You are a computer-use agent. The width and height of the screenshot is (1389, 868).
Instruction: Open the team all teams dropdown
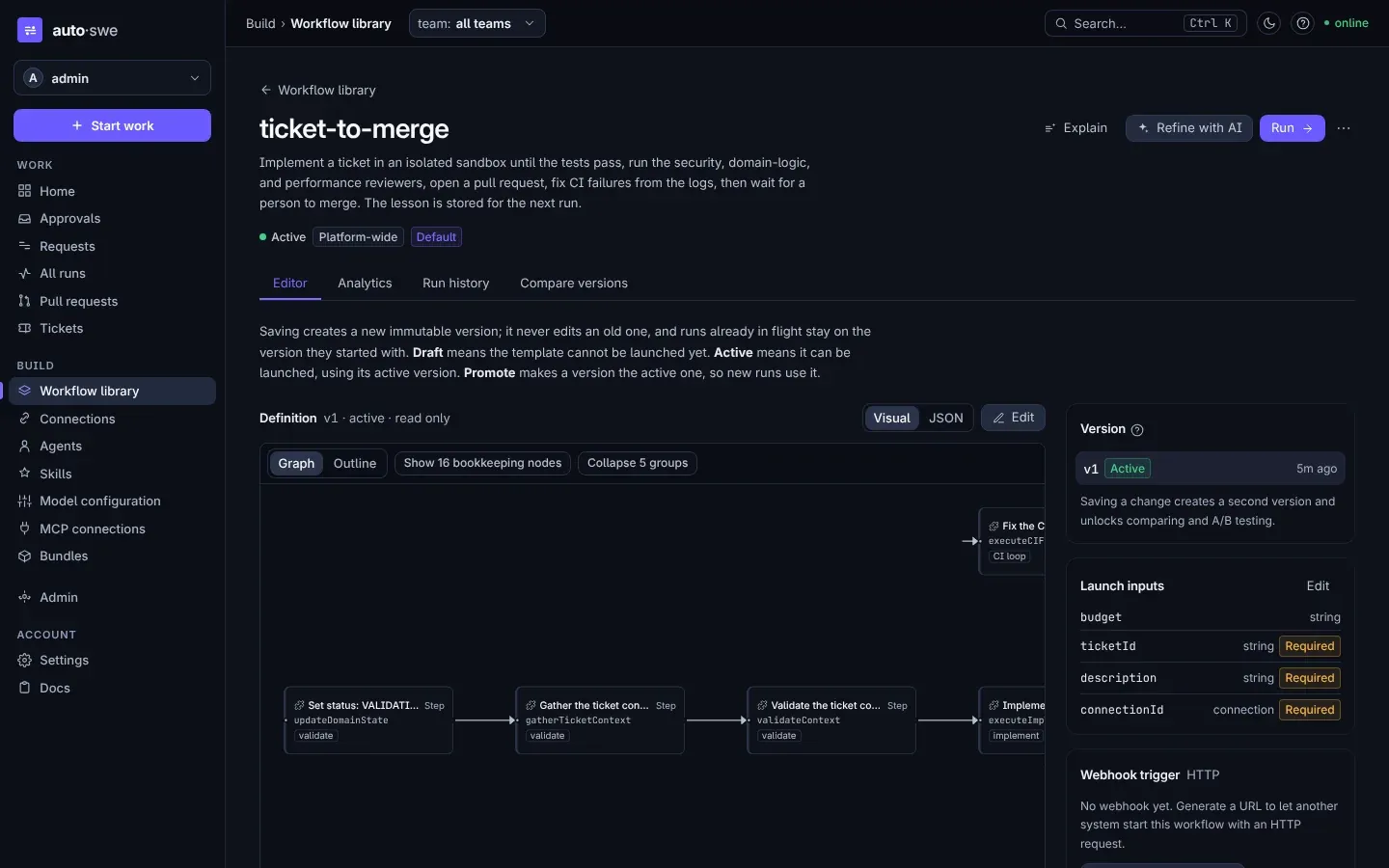pyautogui.click(x=477, y=23)
